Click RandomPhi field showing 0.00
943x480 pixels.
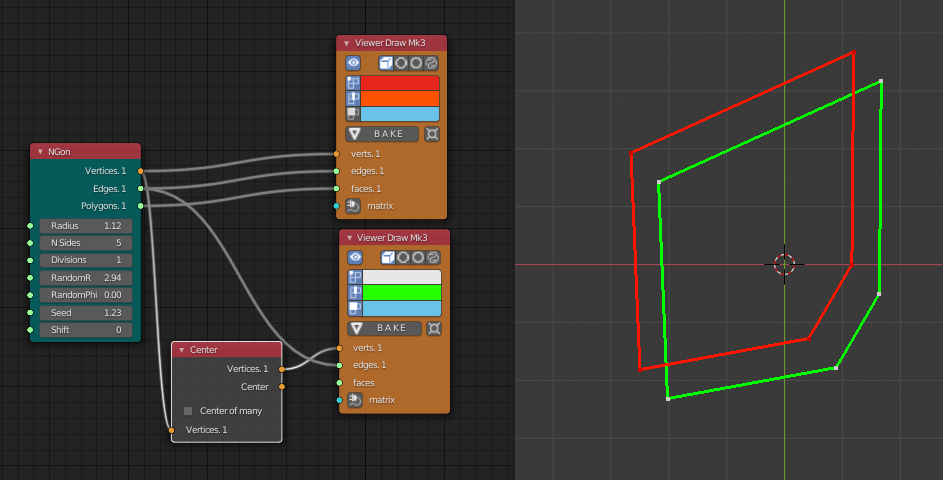[85, 295]
